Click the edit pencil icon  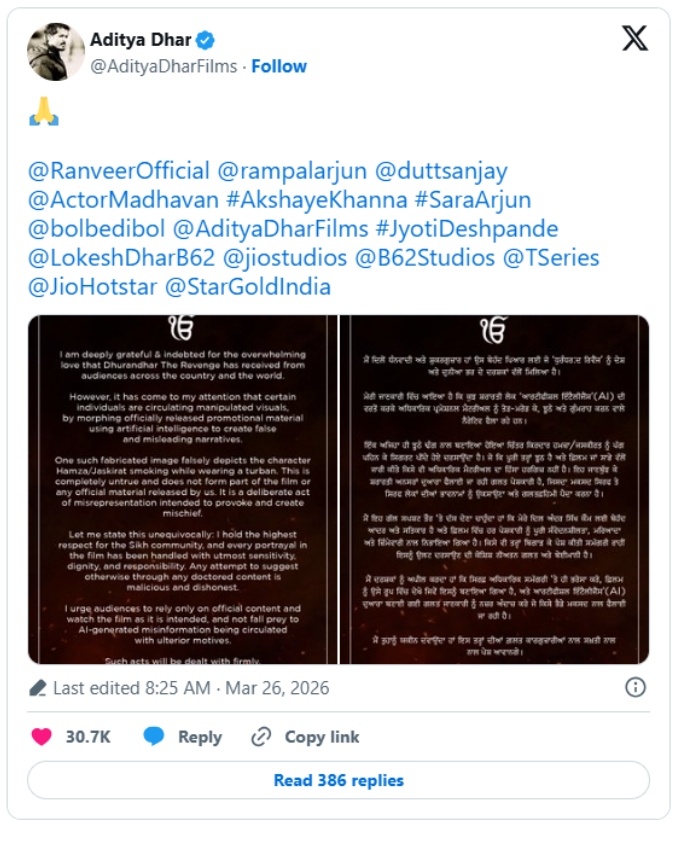pos(38,688)
